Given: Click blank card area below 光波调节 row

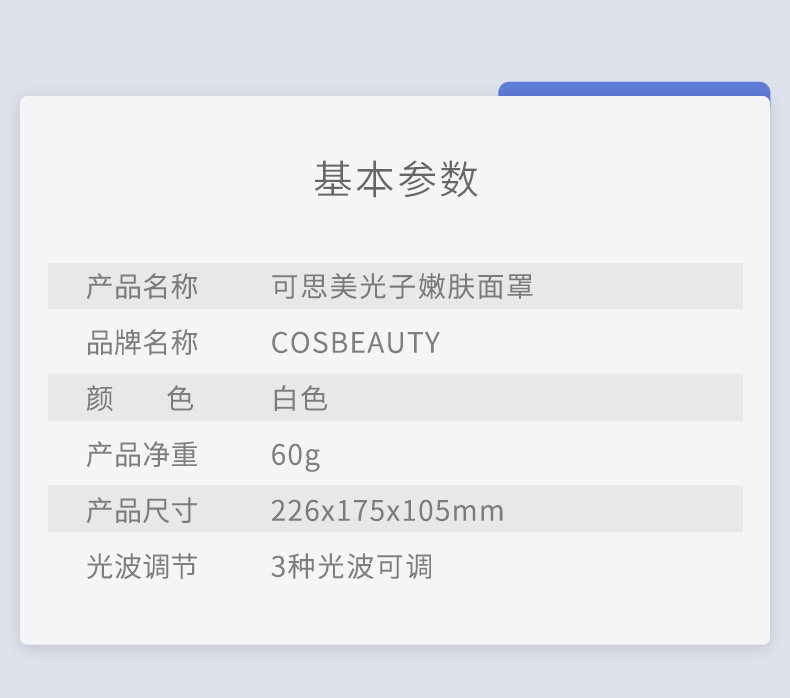Looking at the screenshot, I should click(395, 615).
